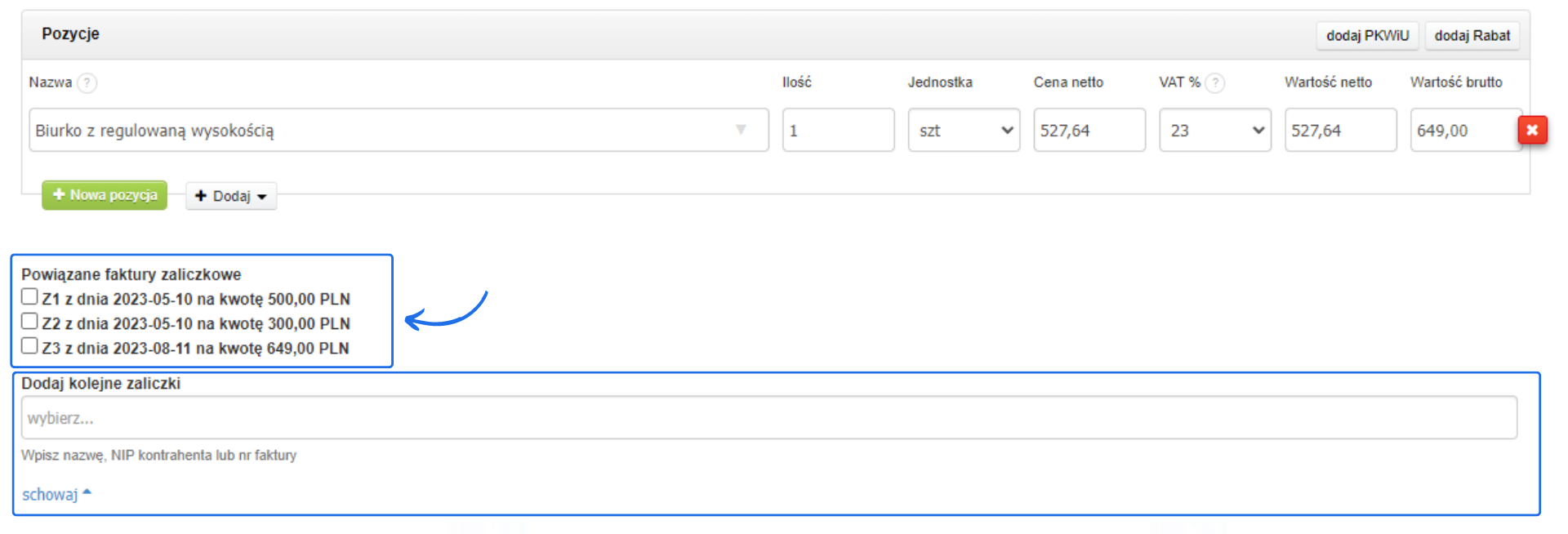The width and height of the screenshot is (1568, 534).
Task: Expand the product name dropdown arrow
Action: [x=741, y=130]
